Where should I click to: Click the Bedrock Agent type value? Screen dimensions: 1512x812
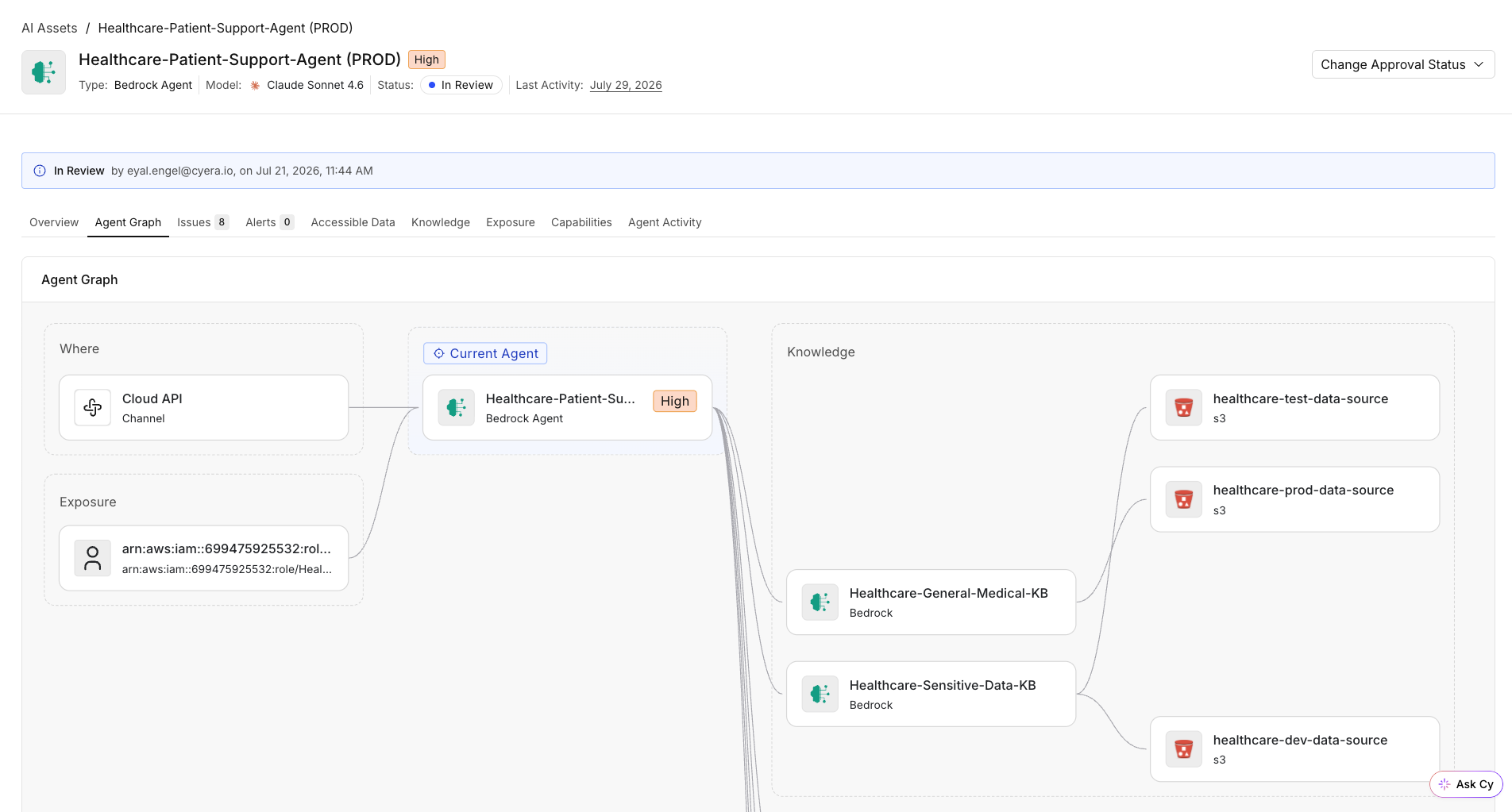click(x=153, y=85)
